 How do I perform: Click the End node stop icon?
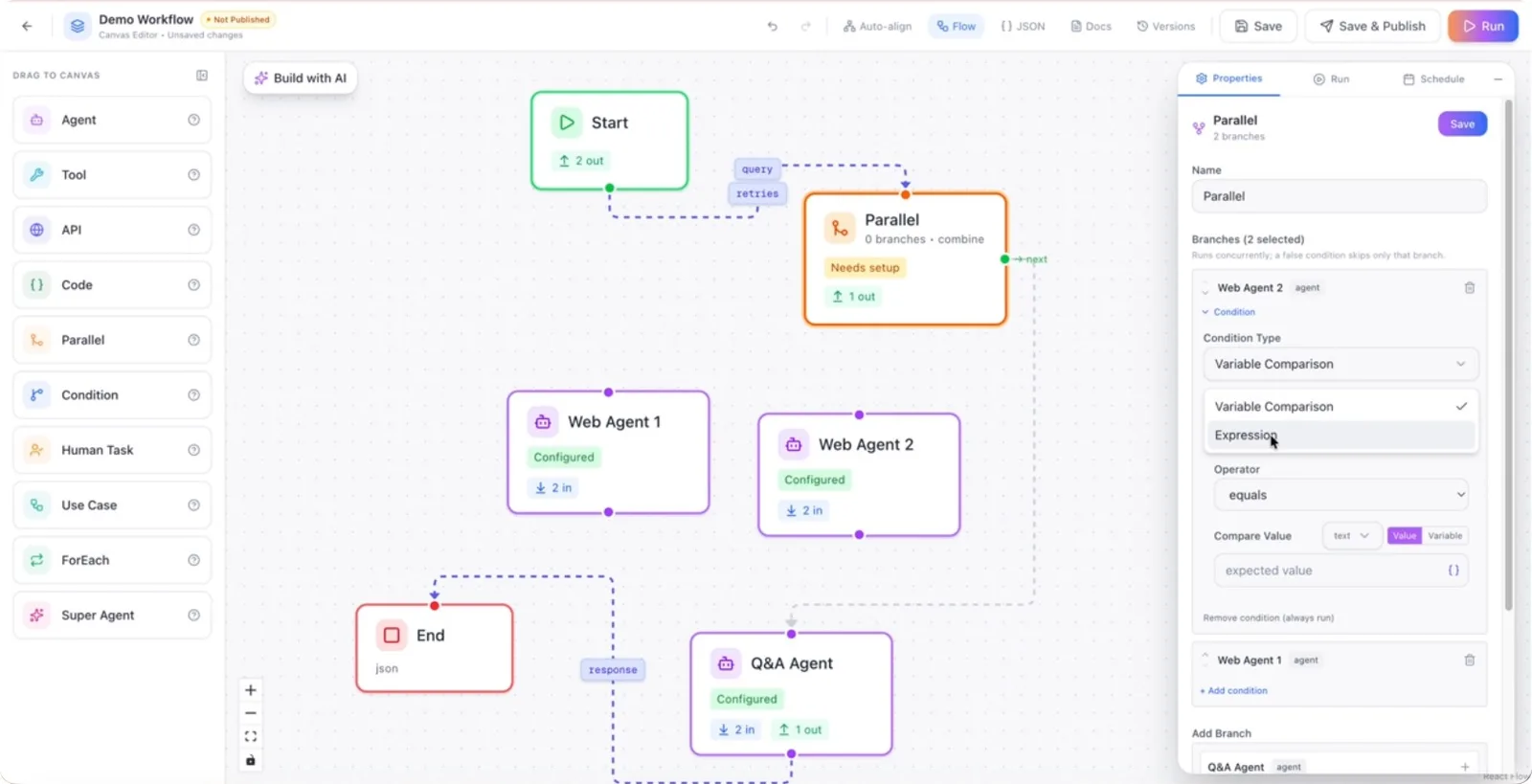(x=392, y=635)
